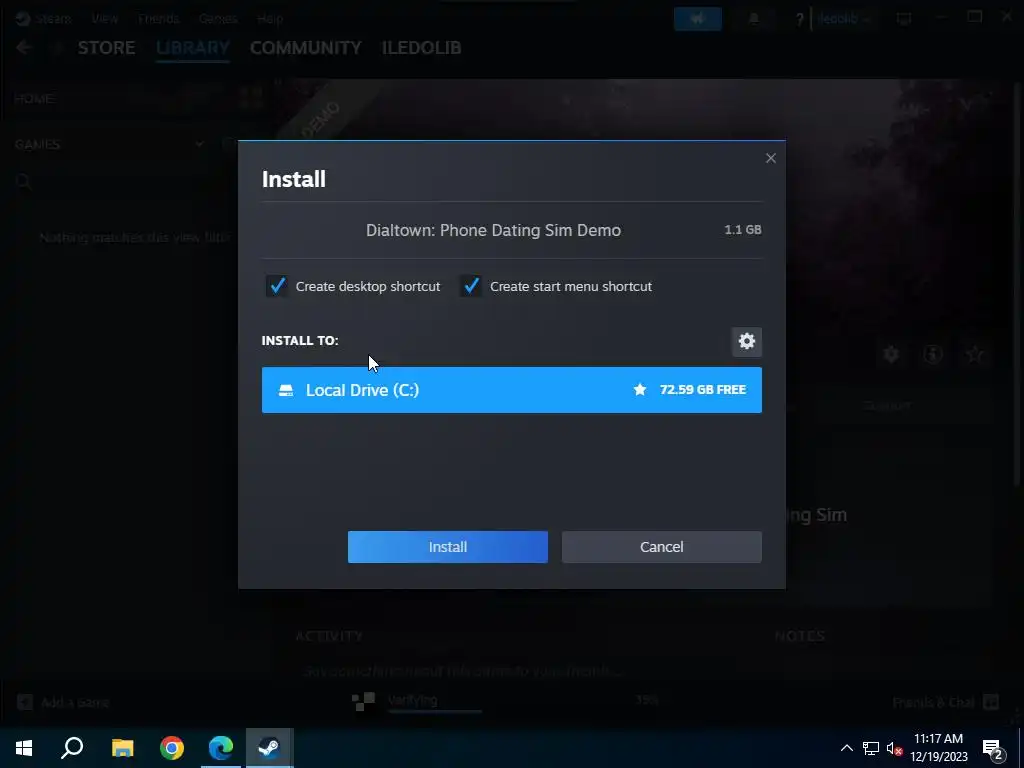The image size is (1024, 768).
Task: Open install location settings gear
Action: [746, 342]
